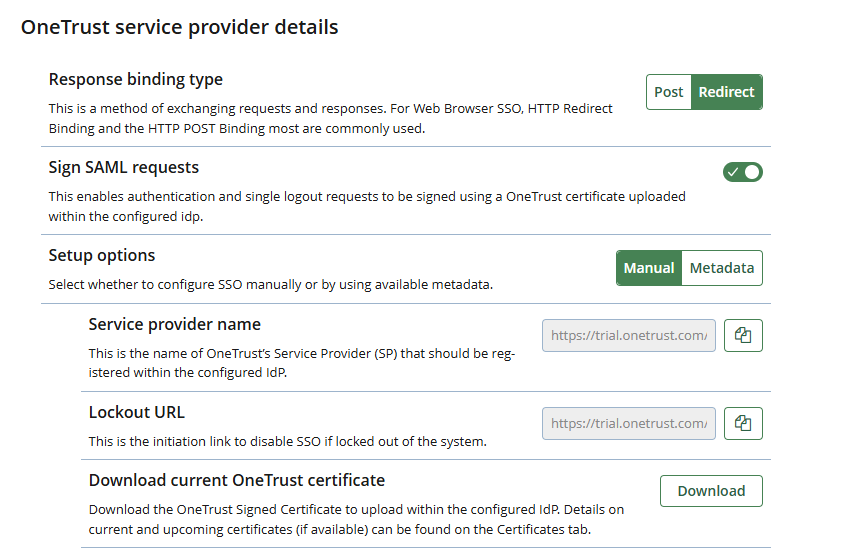Click the Lockout URL heading
This screenshot has width=851, height=560.
[137, 412]
